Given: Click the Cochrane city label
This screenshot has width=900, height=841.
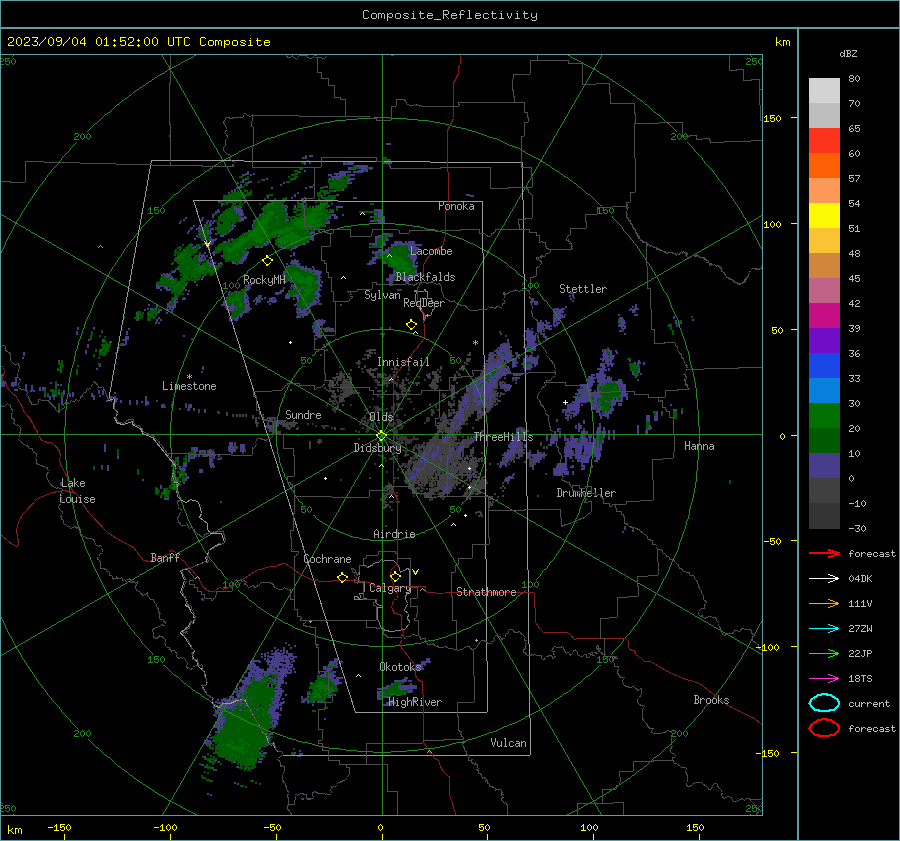Looking at the screenshot, I should pyautogui.click(x=327, y=559).
